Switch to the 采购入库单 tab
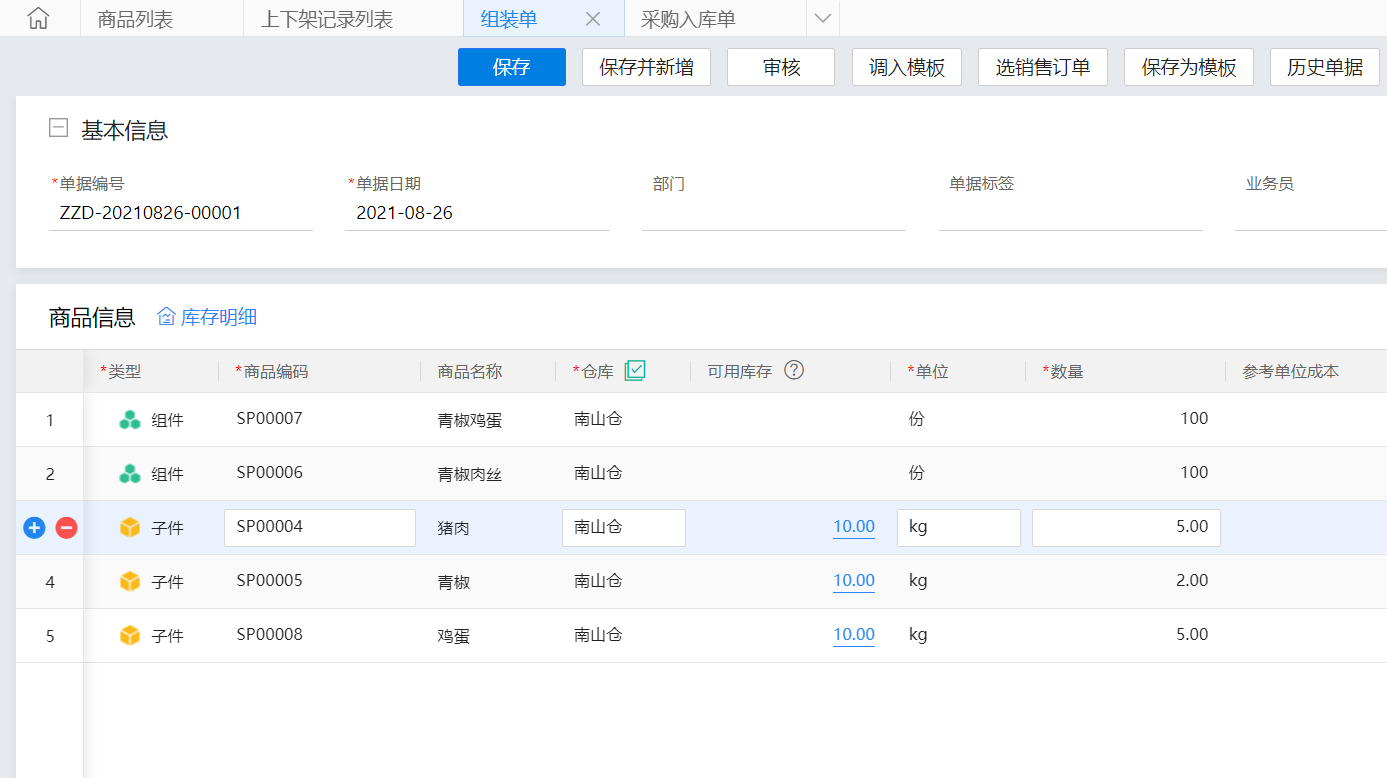 point(688,19)
